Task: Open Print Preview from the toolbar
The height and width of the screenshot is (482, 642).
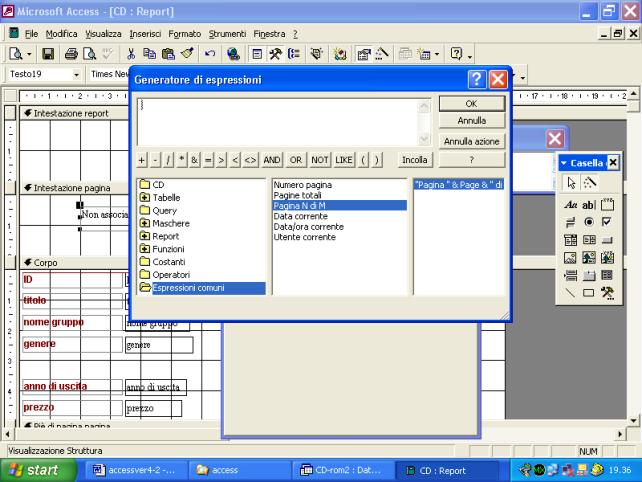Action: 89,54
